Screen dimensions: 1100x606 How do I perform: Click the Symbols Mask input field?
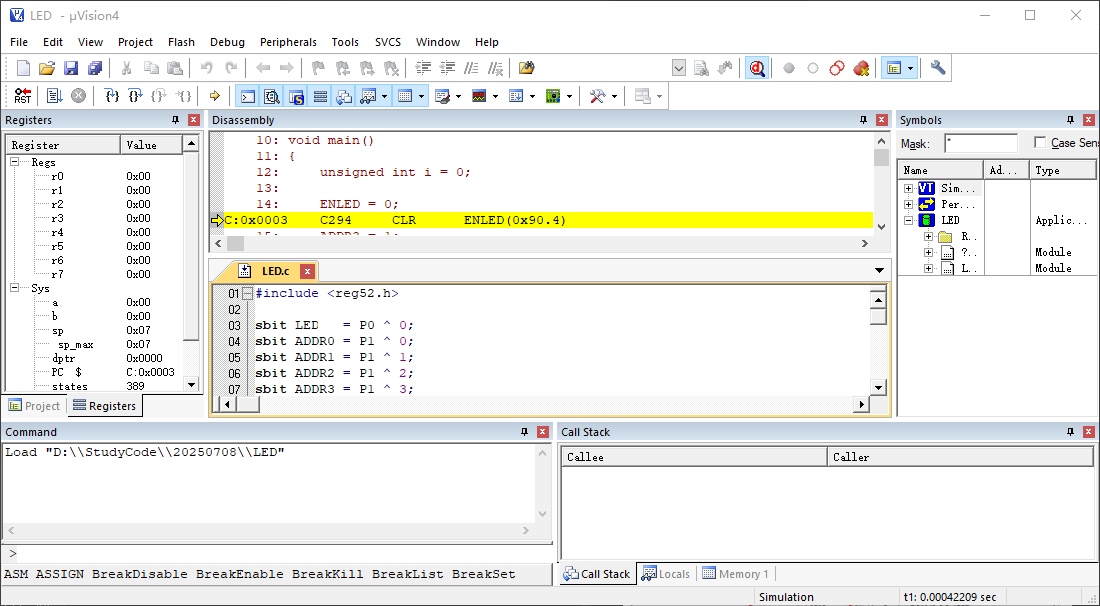(x=980, y=143)
